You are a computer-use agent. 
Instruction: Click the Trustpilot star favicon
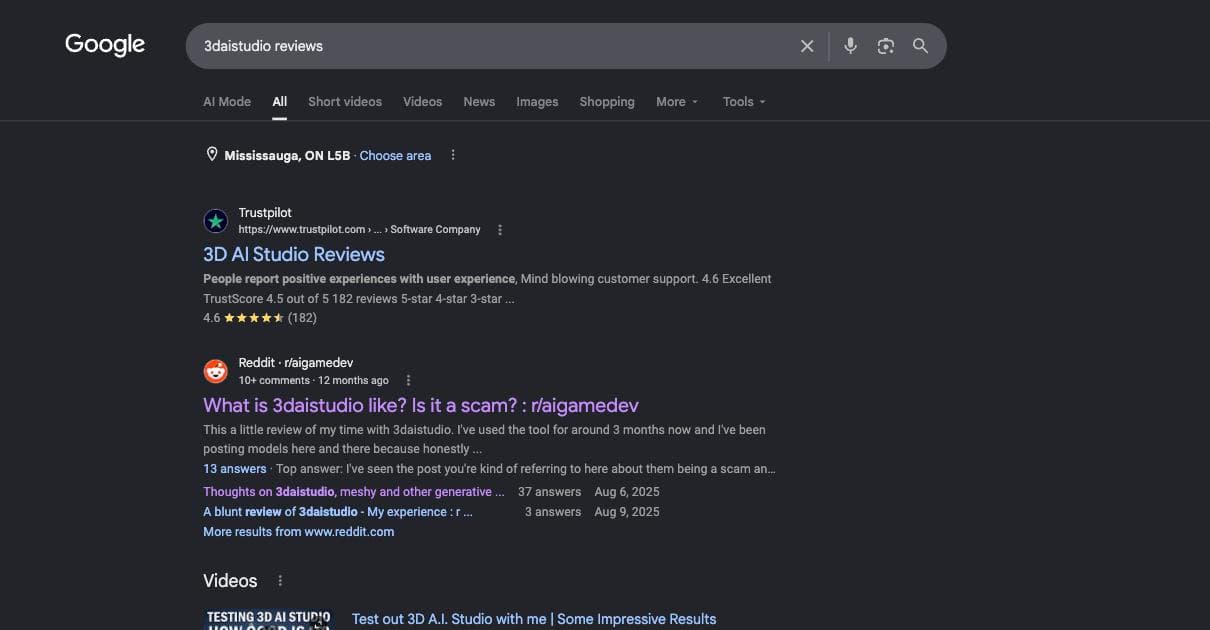click(x=216, y=221)
